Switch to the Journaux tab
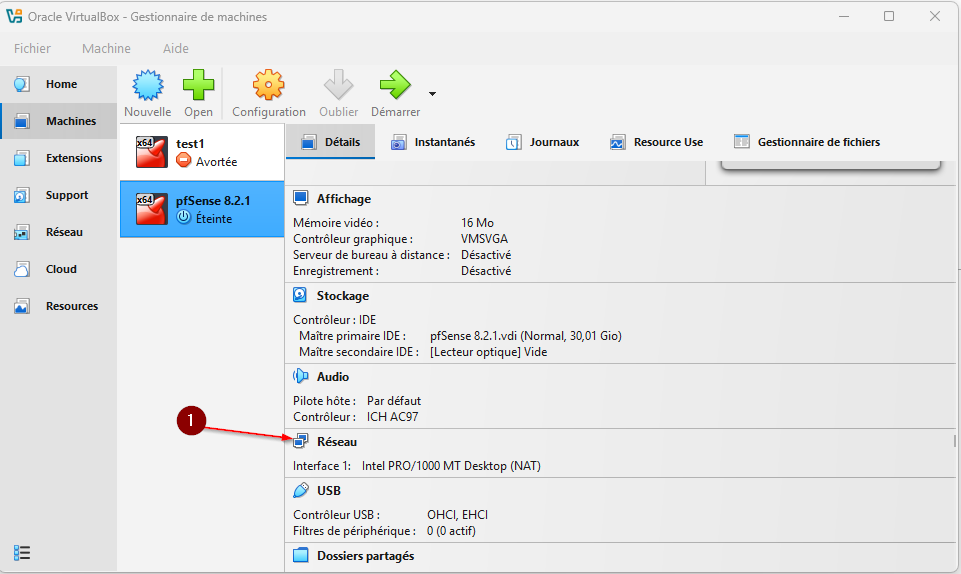Screen dimensions: 961x574 point(543,142)
